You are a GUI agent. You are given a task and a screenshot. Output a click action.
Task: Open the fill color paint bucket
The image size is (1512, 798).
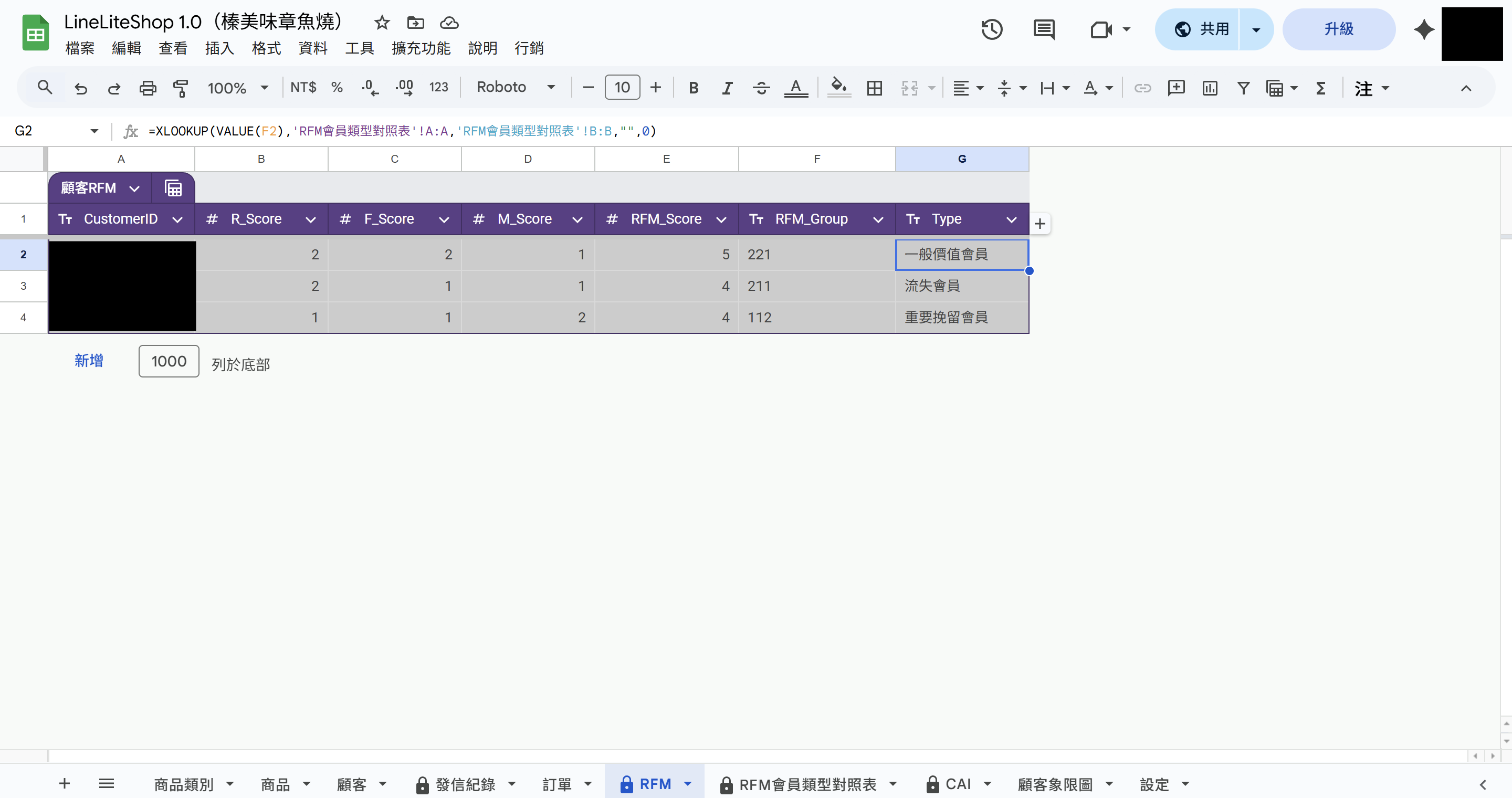(x=839, y=88)
